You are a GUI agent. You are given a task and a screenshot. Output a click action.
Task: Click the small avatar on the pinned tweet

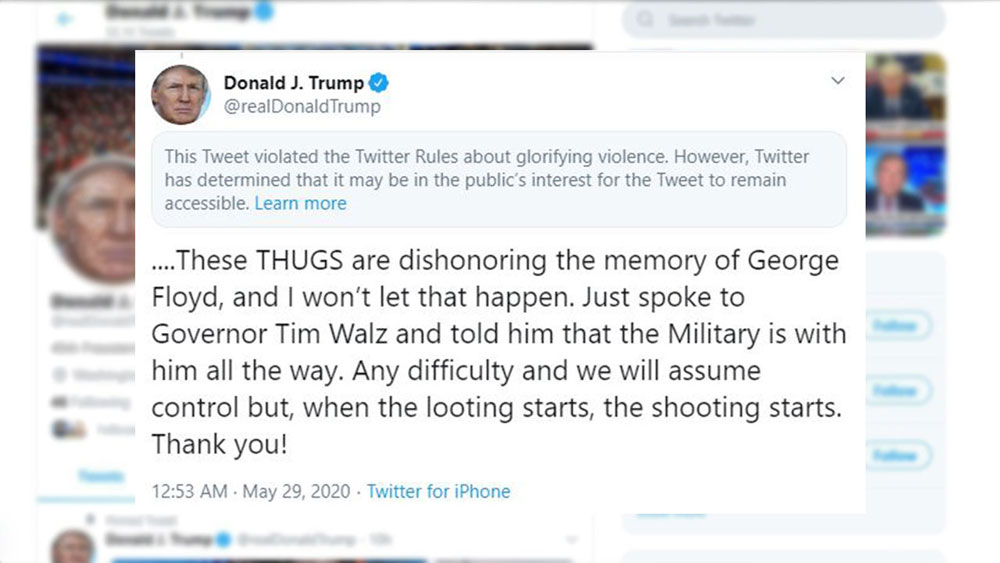pos(73,545)
